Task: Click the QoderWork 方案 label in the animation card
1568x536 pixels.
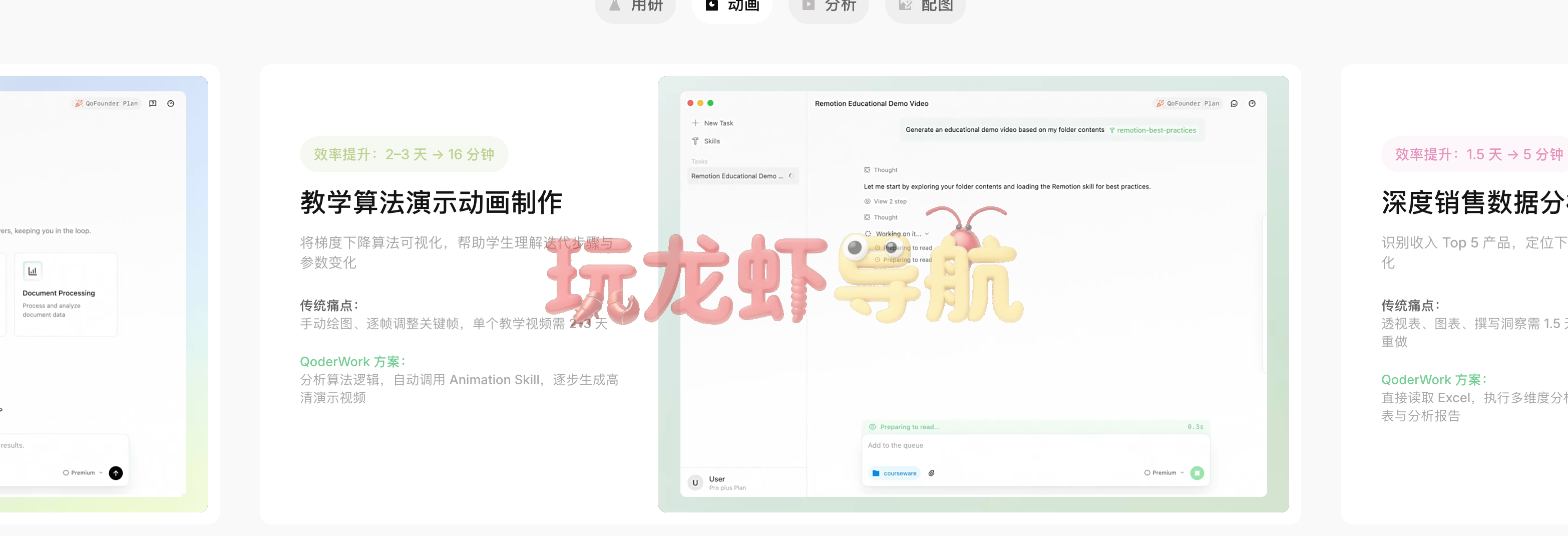Action: [353, 362]
